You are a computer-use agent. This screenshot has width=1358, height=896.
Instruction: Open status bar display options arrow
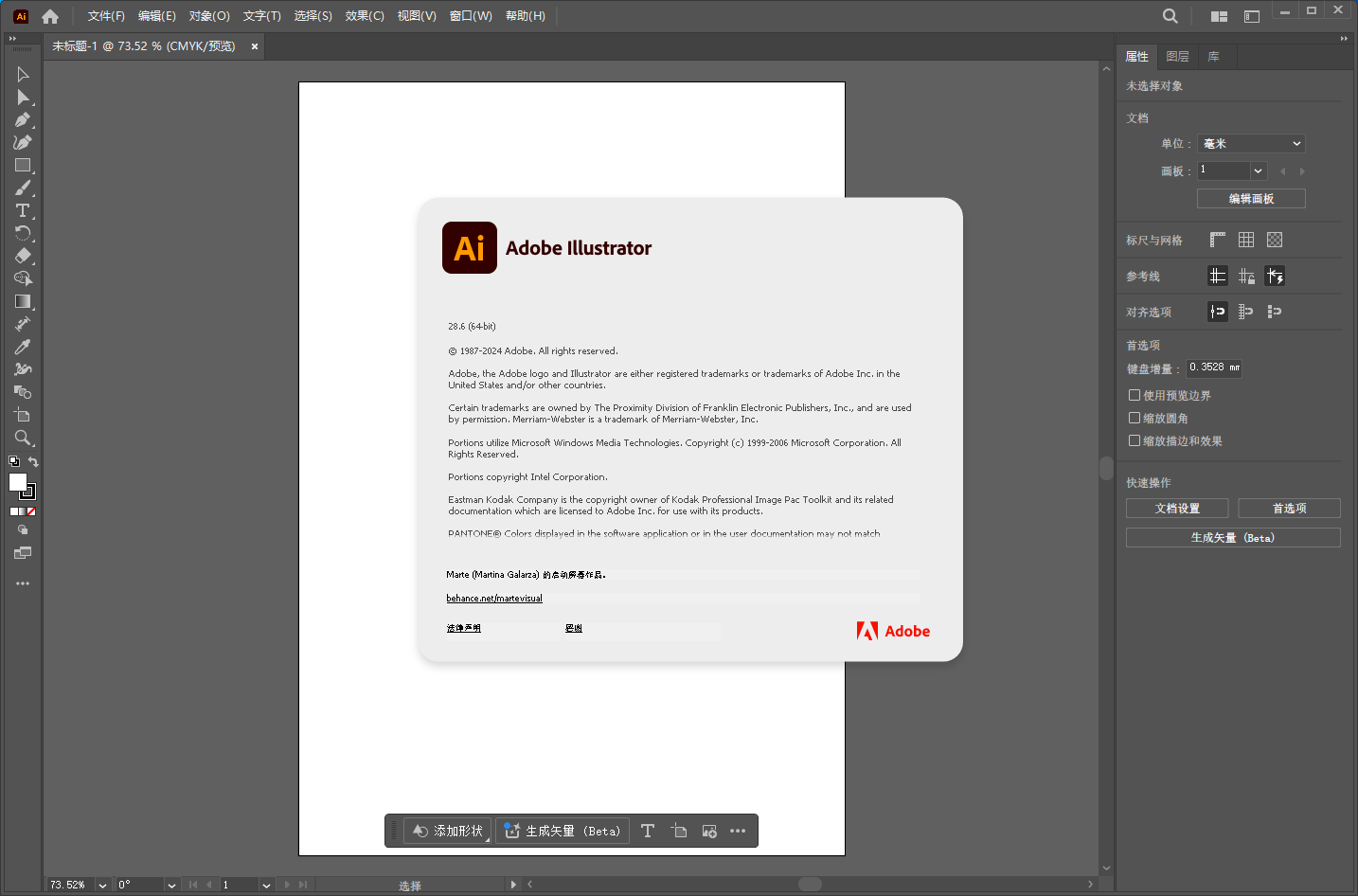[513, 885]
